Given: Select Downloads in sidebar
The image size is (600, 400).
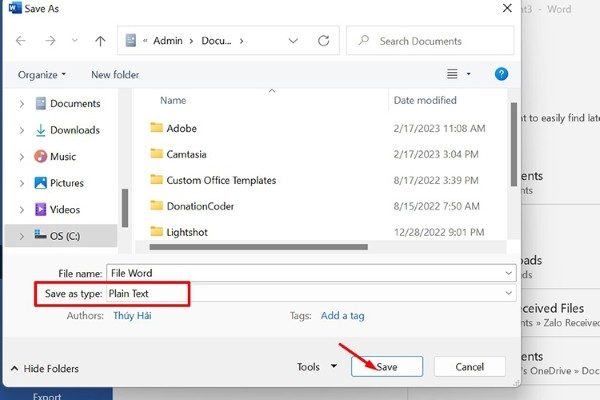Looking at the screenshot, I should coord(67,130).
